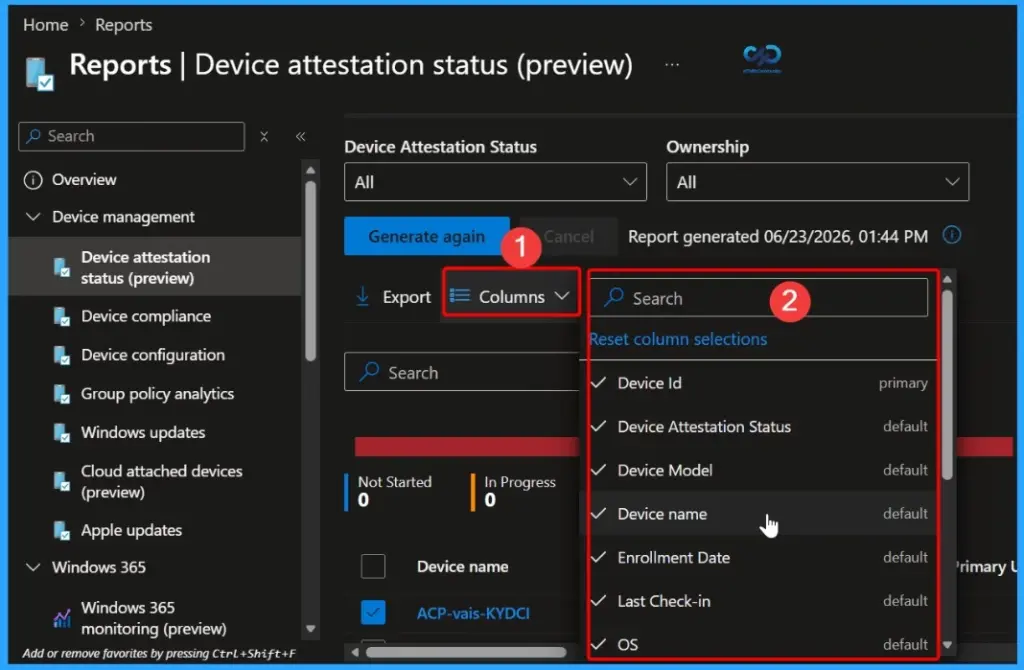
Task: Click the column picker Search field
Action: pyautogui.click(x=758, y=298)
